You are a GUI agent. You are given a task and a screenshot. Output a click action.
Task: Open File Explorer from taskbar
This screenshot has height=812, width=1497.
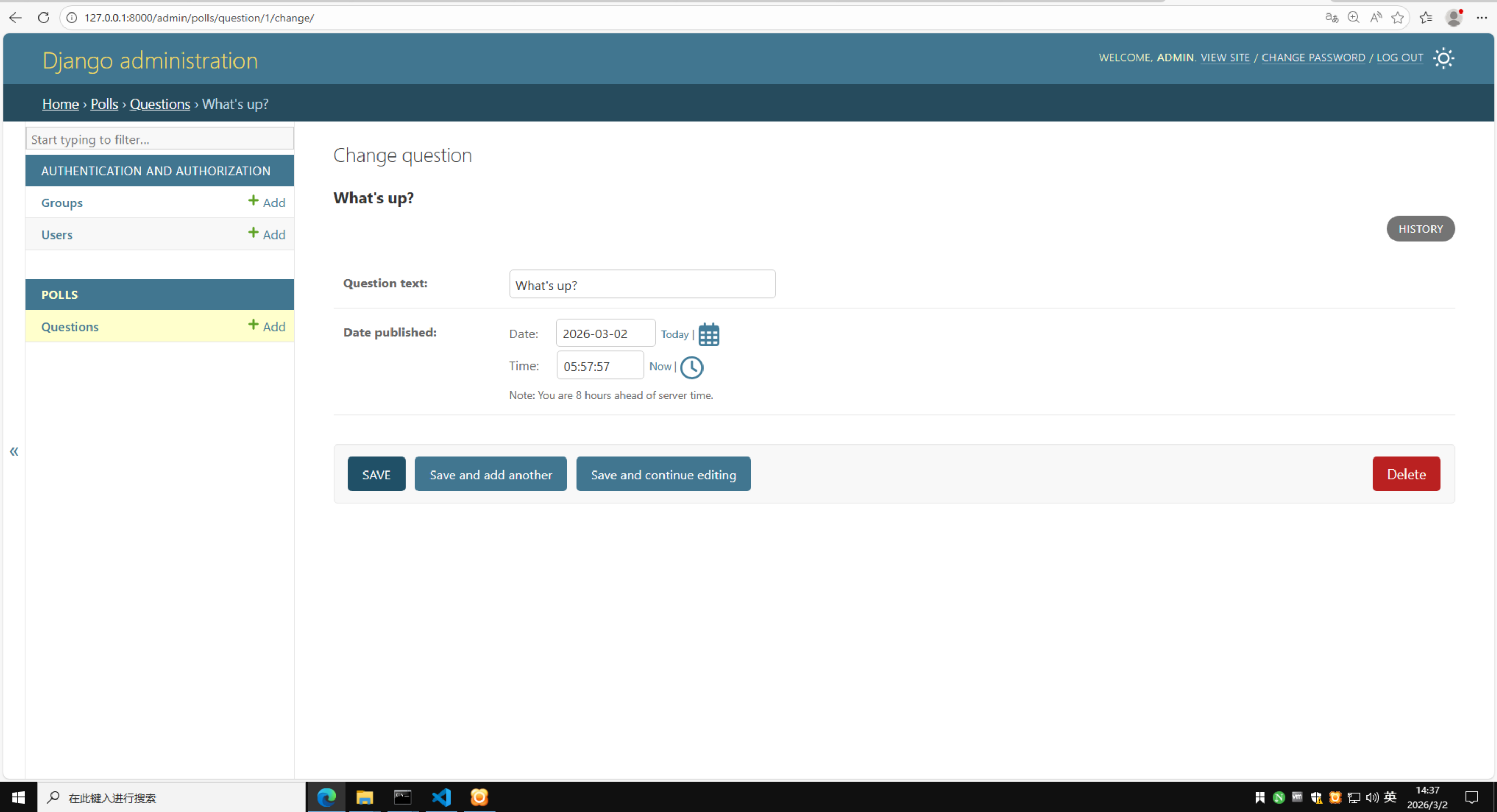tap(365, 797)
